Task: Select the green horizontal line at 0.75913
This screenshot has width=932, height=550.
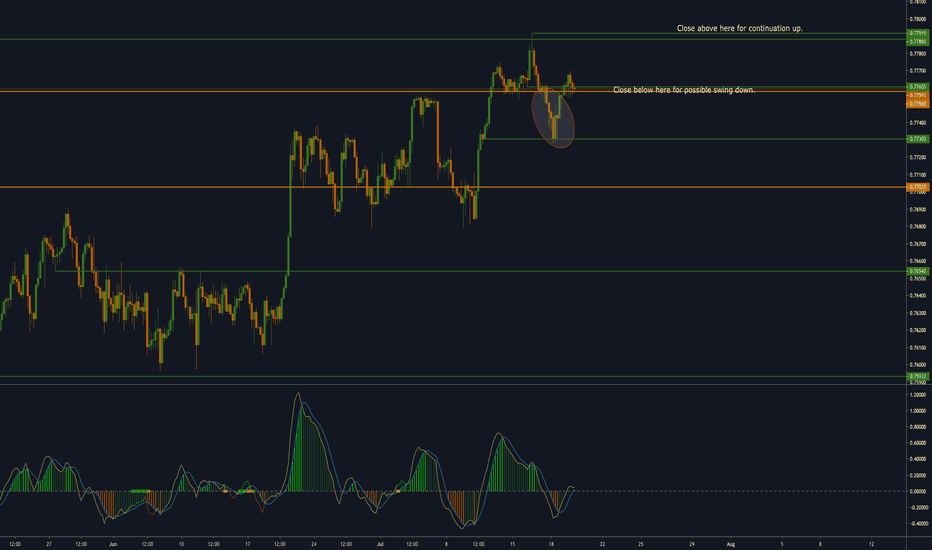Action: click(x=453, y=376)
